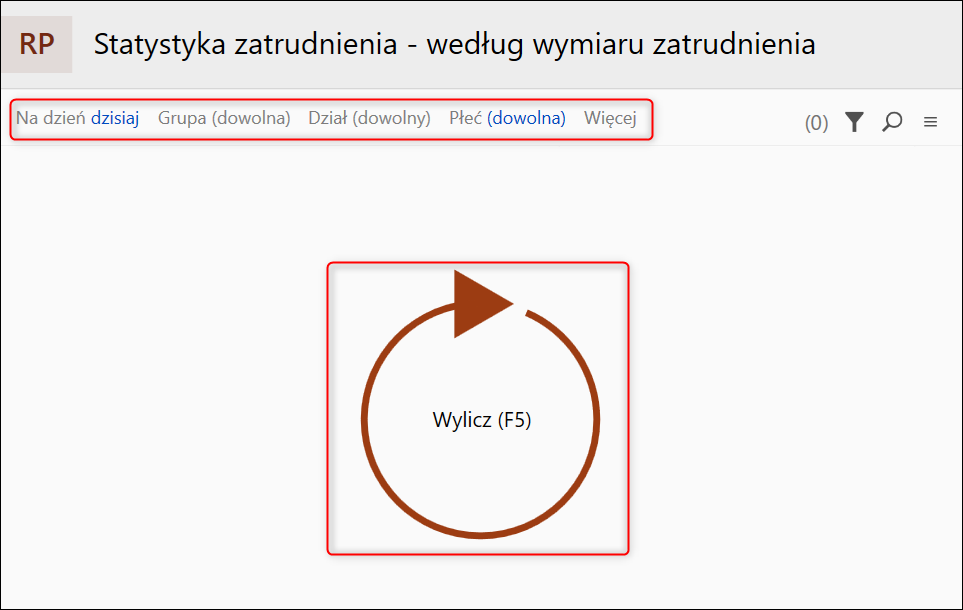Select the Grupa "(dowolna)" value
The width and height of the screenshot is (963, 610).
pos(251,118)
